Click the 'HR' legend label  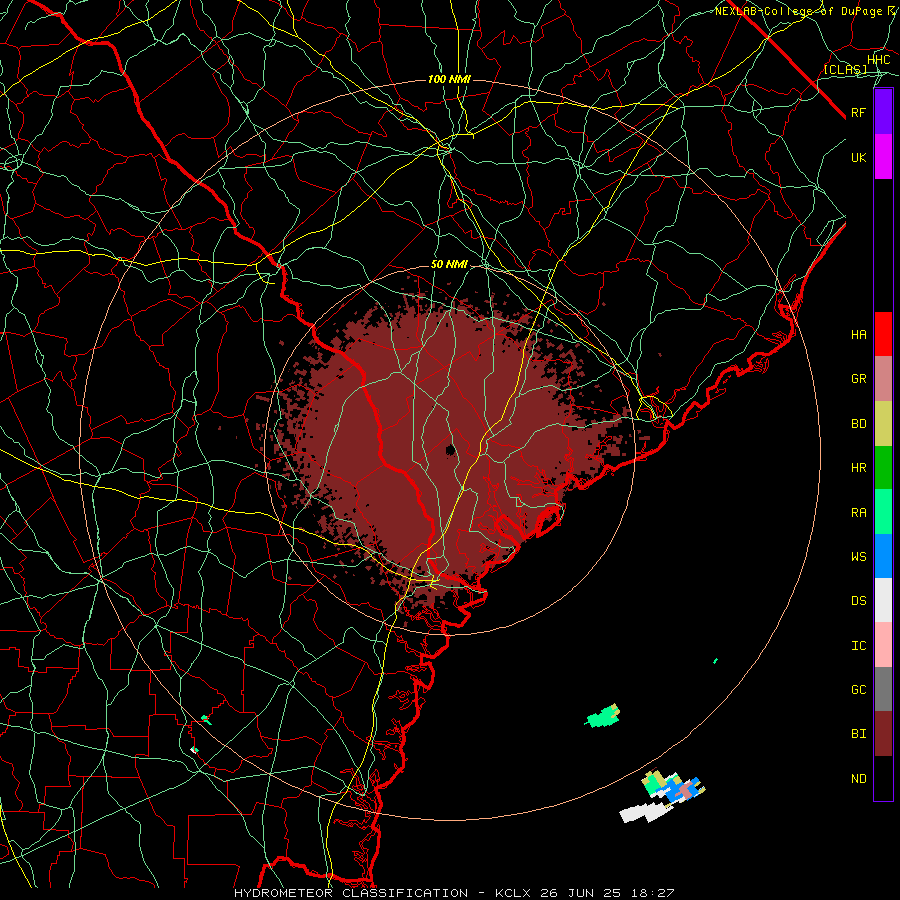858,468
